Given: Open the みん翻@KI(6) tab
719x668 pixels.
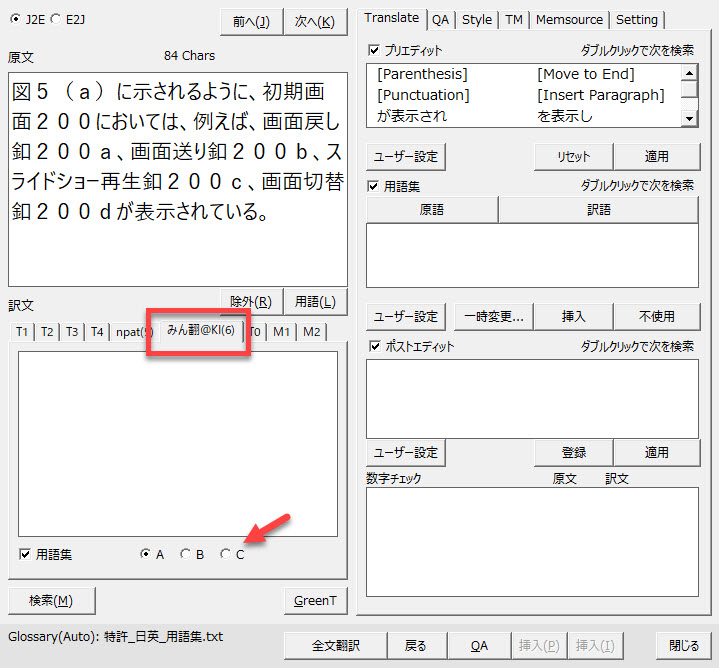Looking at the screenshot, I should coord(200,331).
